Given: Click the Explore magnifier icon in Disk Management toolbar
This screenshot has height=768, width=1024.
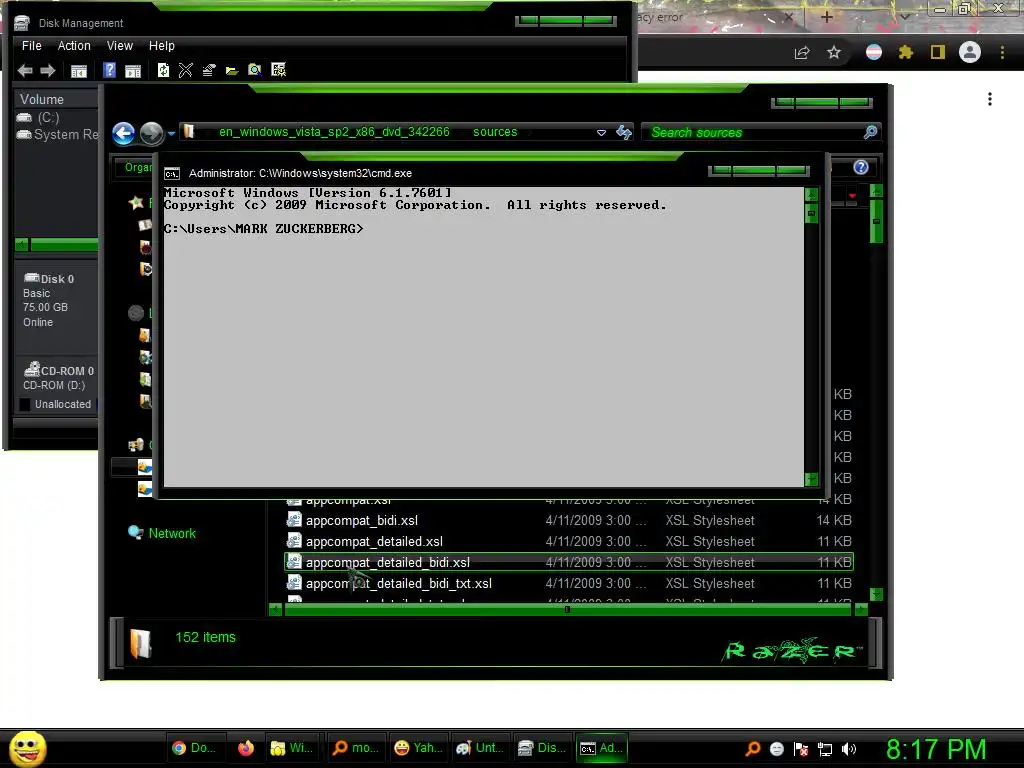Looking at the screenshot, I should [x=255, y=70].
